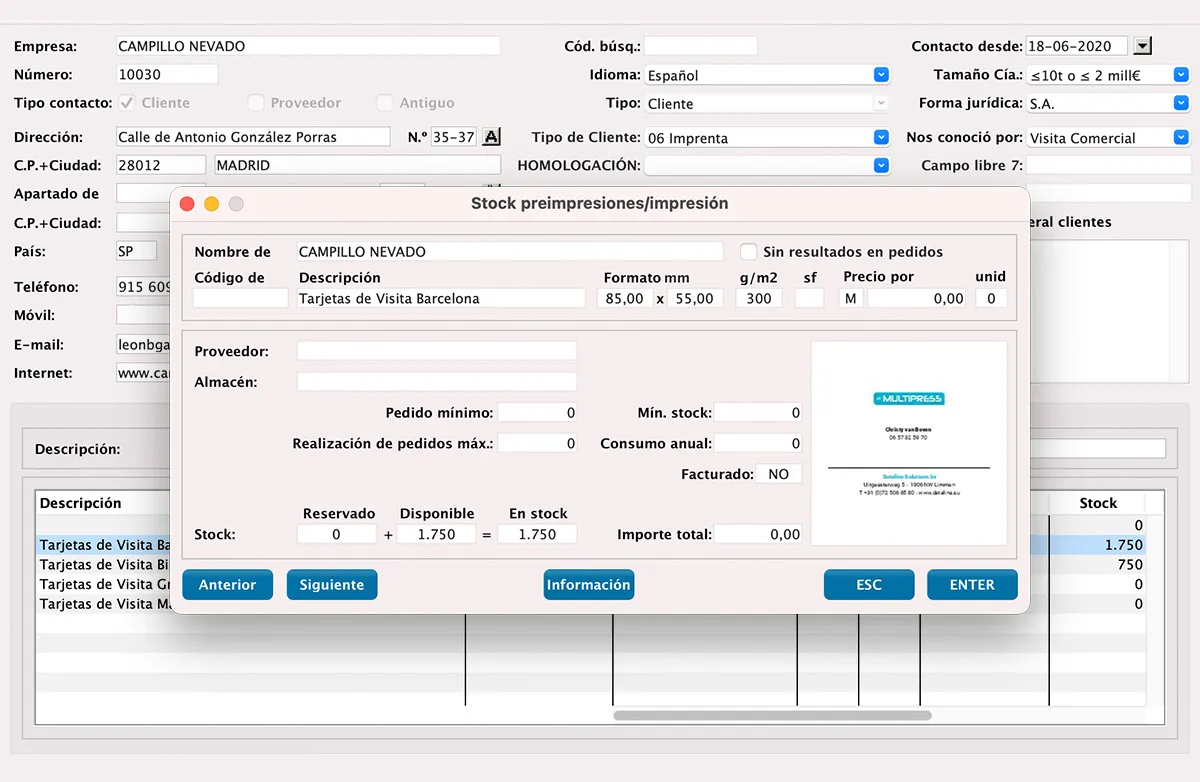Click the Información button

coord(588,585)
